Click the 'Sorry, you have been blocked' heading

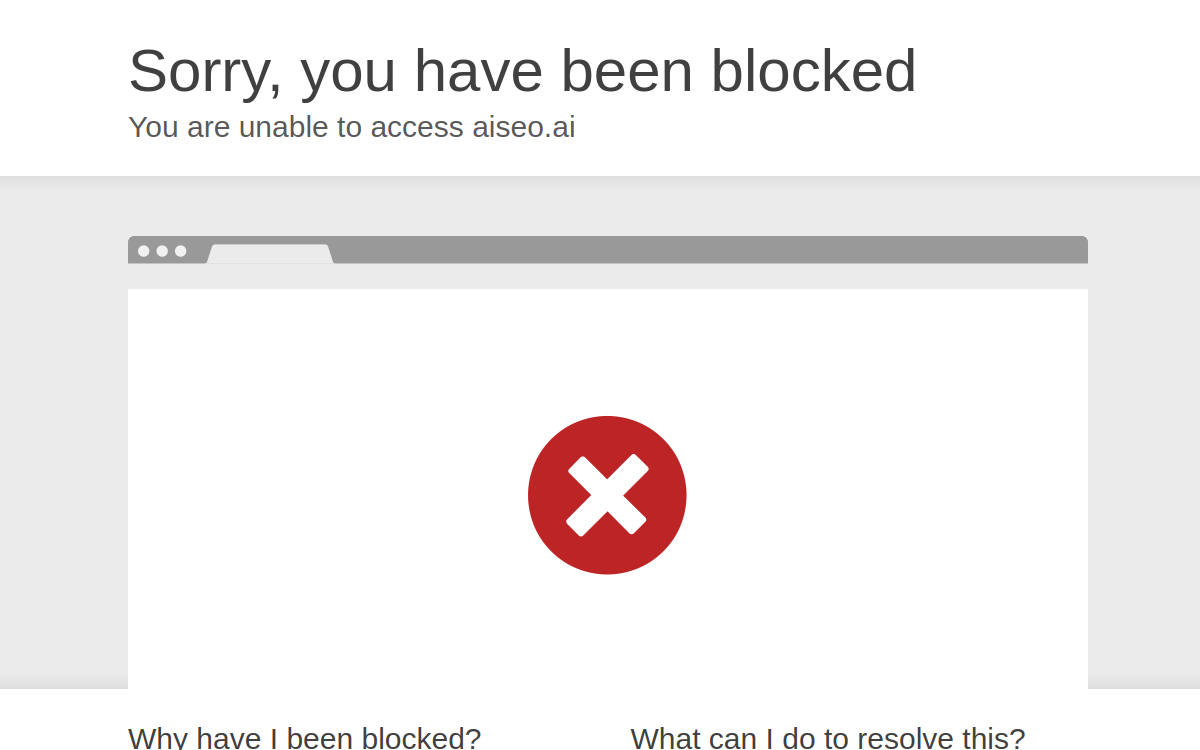522,71
